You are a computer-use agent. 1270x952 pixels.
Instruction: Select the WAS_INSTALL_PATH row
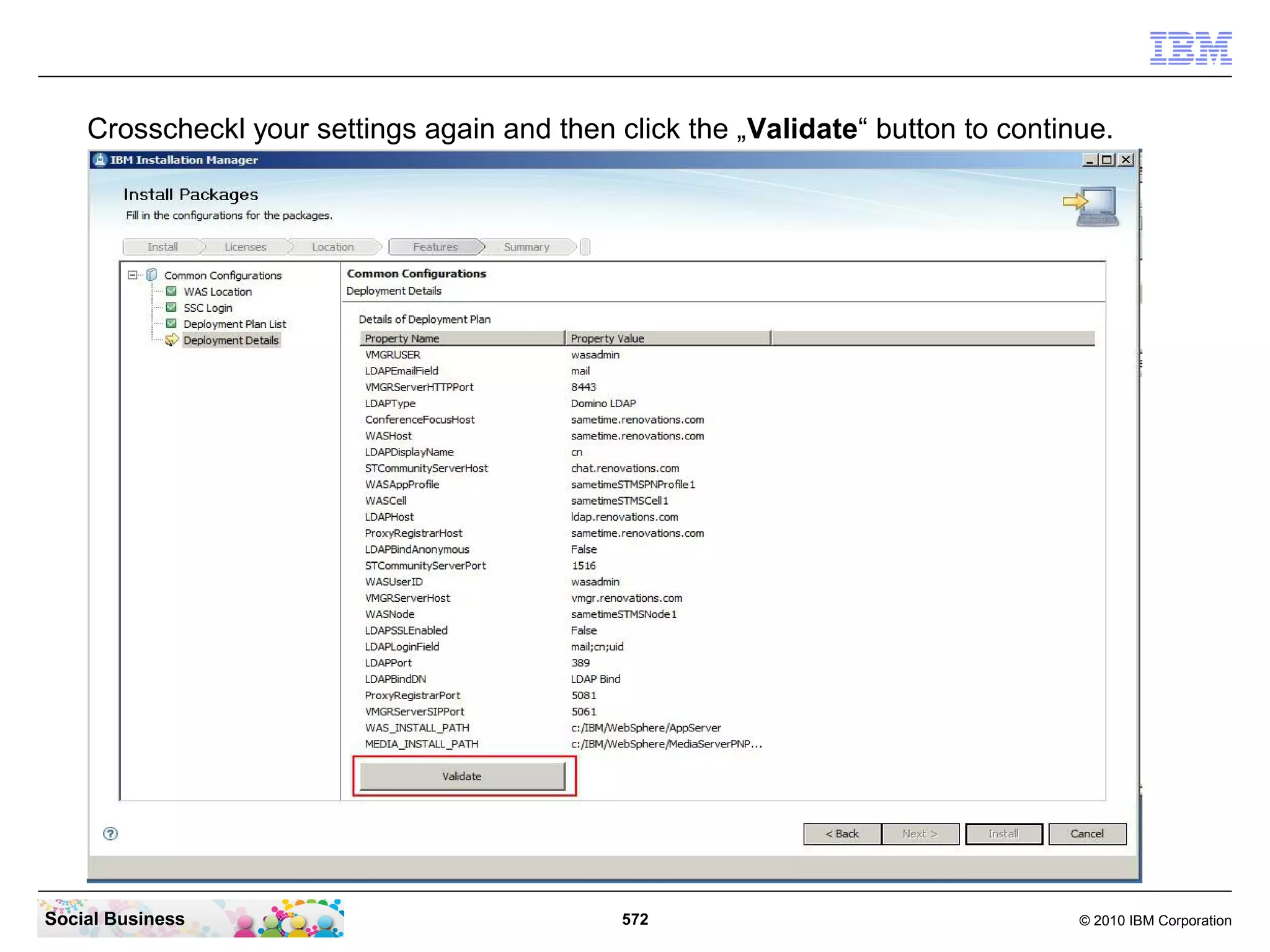(x=727, y=728)
